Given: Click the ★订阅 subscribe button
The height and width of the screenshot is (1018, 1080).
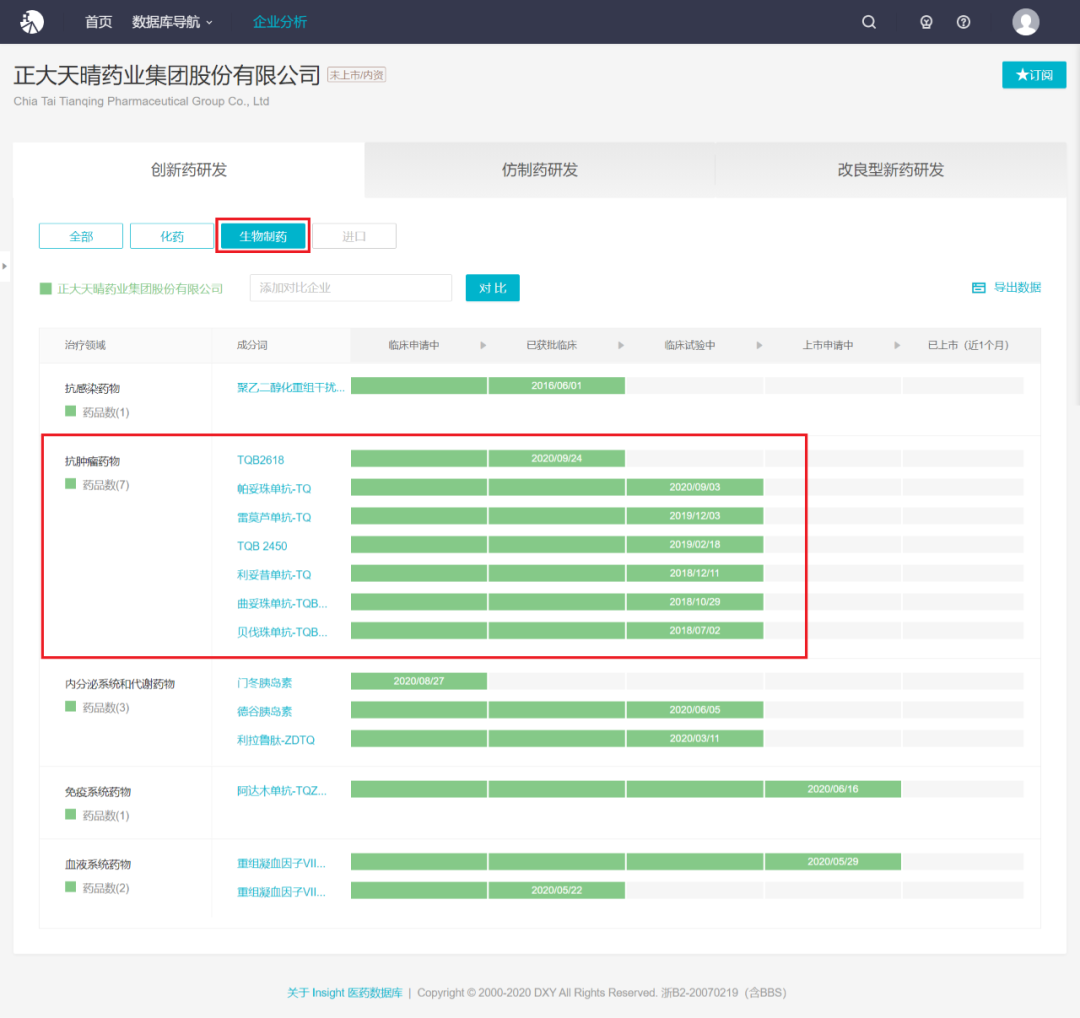Looking at the screenshot, I should tap(1033, 75).
